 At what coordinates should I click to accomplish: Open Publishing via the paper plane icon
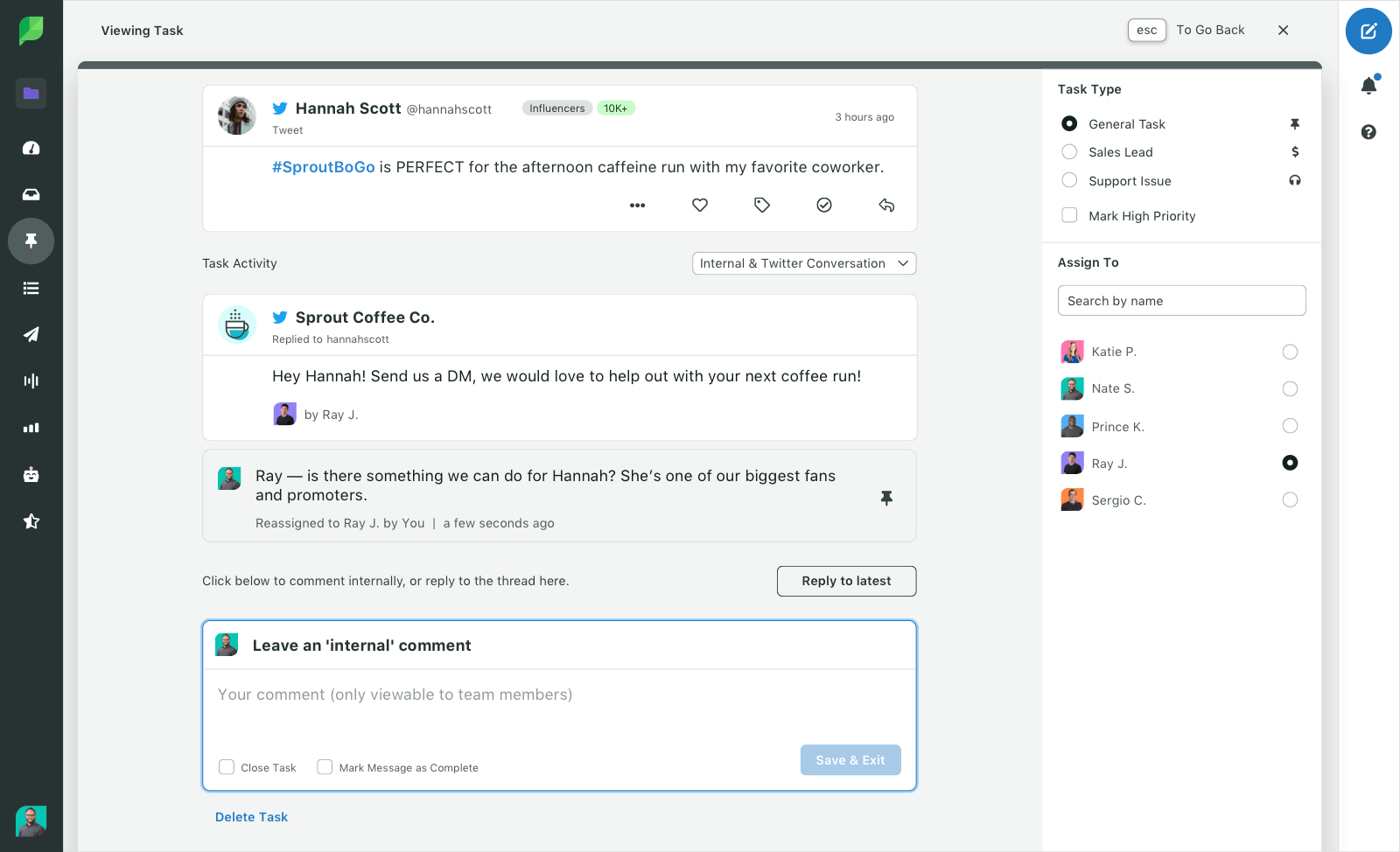coord(31,334)
